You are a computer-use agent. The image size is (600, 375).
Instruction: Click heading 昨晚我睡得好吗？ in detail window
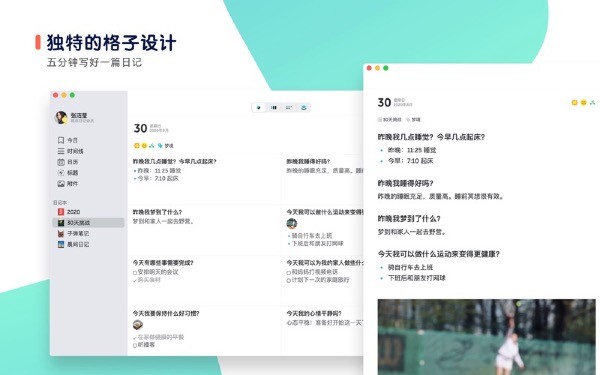point(406,183)
